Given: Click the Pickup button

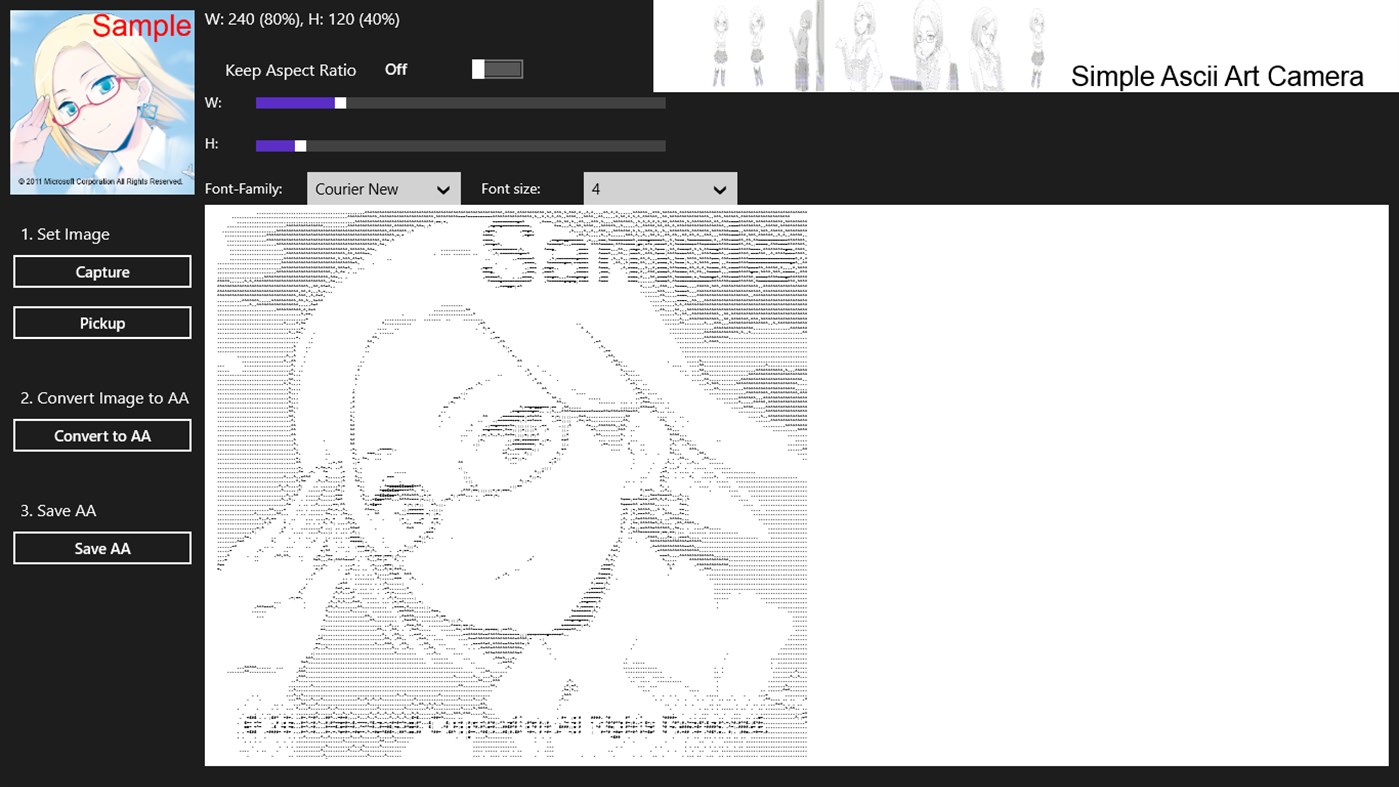Looking at the screenshot, I should pos(101,322).
